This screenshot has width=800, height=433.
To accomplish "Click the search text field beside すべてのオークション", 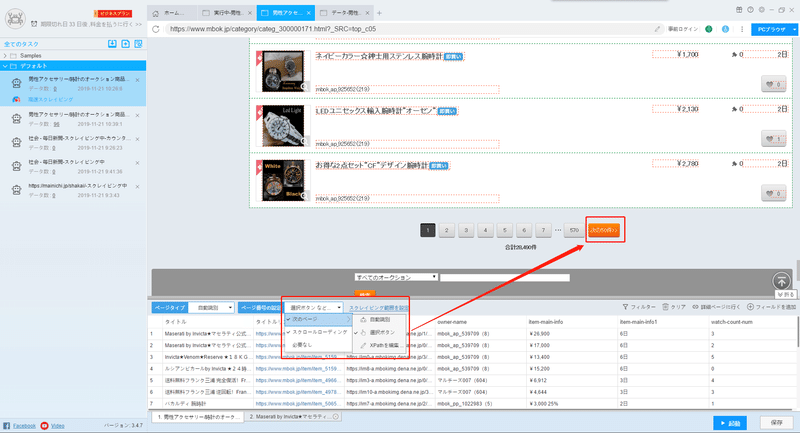I will pos(505,277).
